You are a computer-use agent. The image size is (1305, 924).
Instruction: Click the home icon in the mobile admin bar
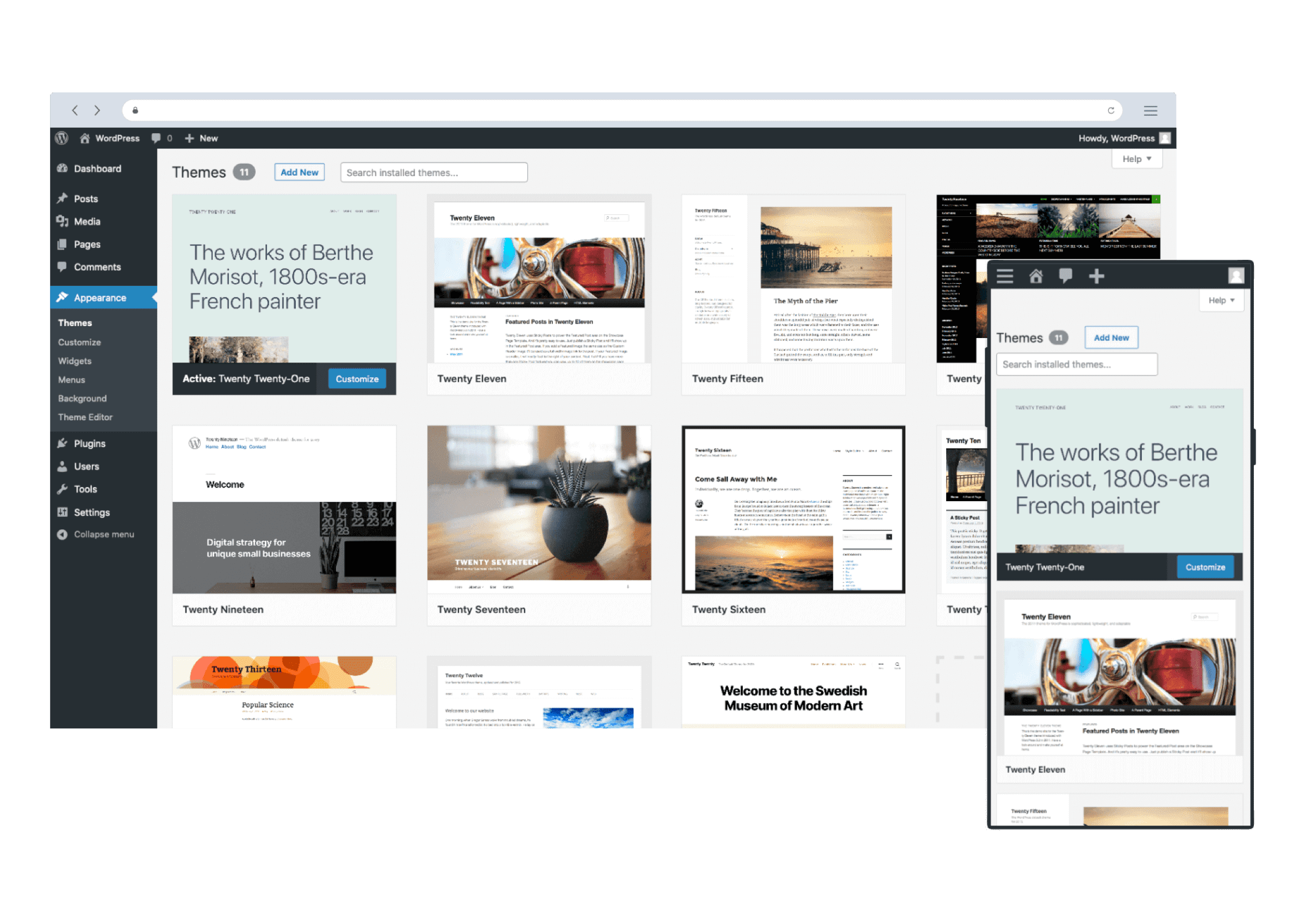click(1036, 277)
